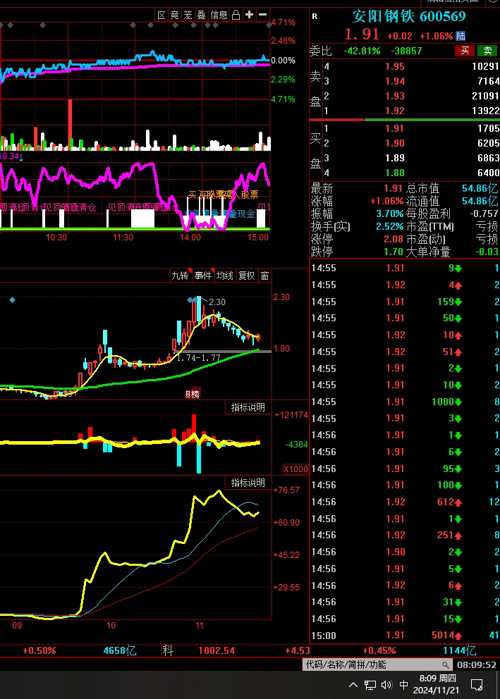The width and height of the screenshot is (500, 699).
Task: Click the blue 陆 badge beside price change
Action: (460, 36)
